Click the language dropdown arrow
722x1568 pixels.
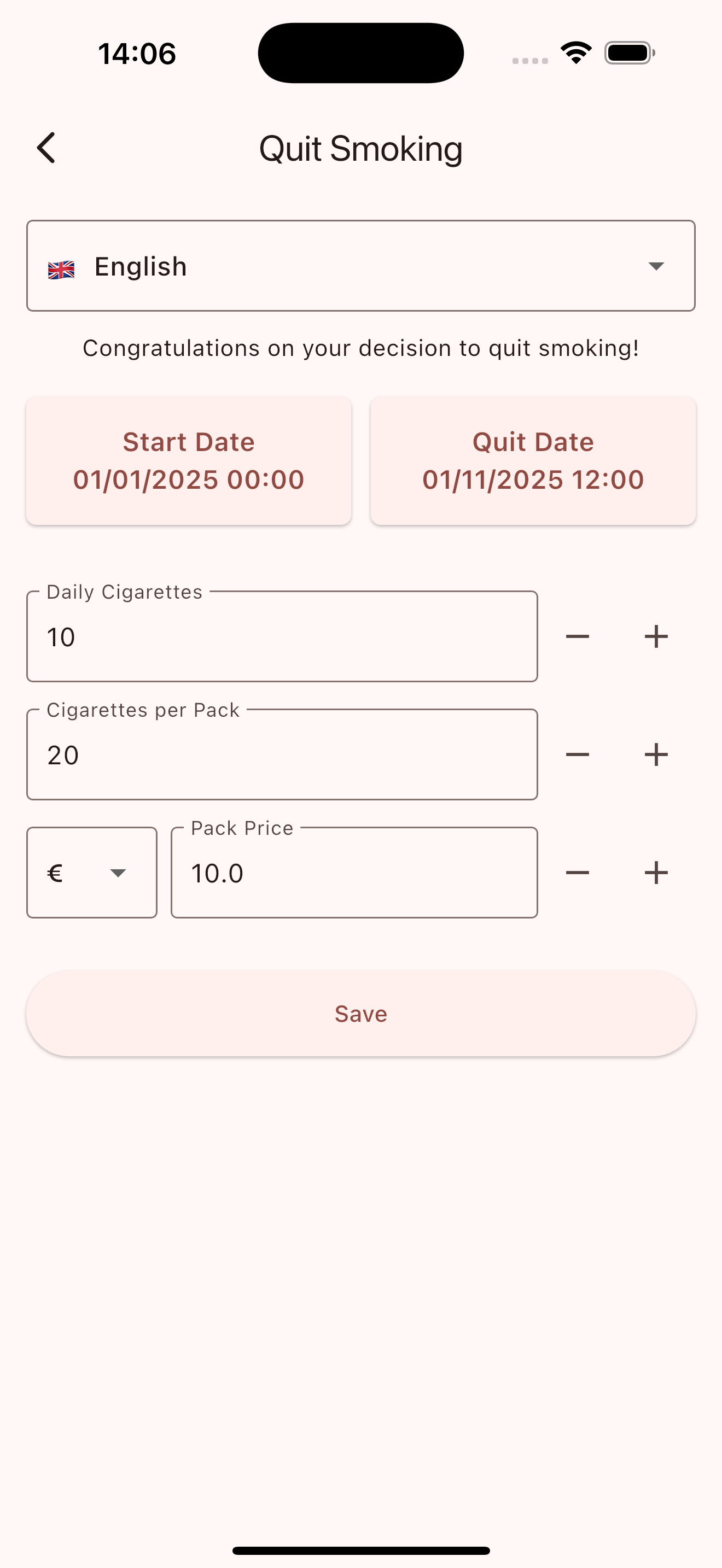656,266
